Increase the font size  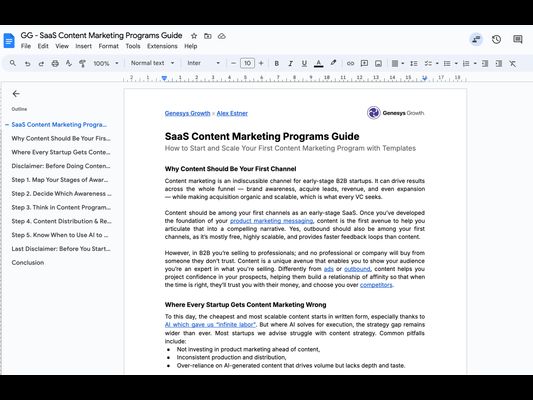(261, 64)
